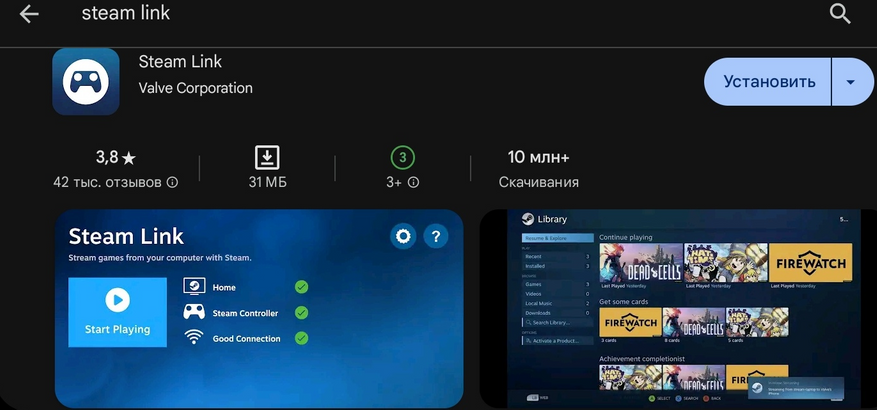Click the 42 тыс. отзывов text
The height and width of the screenshot is (410, 877).
coord(107,182)
